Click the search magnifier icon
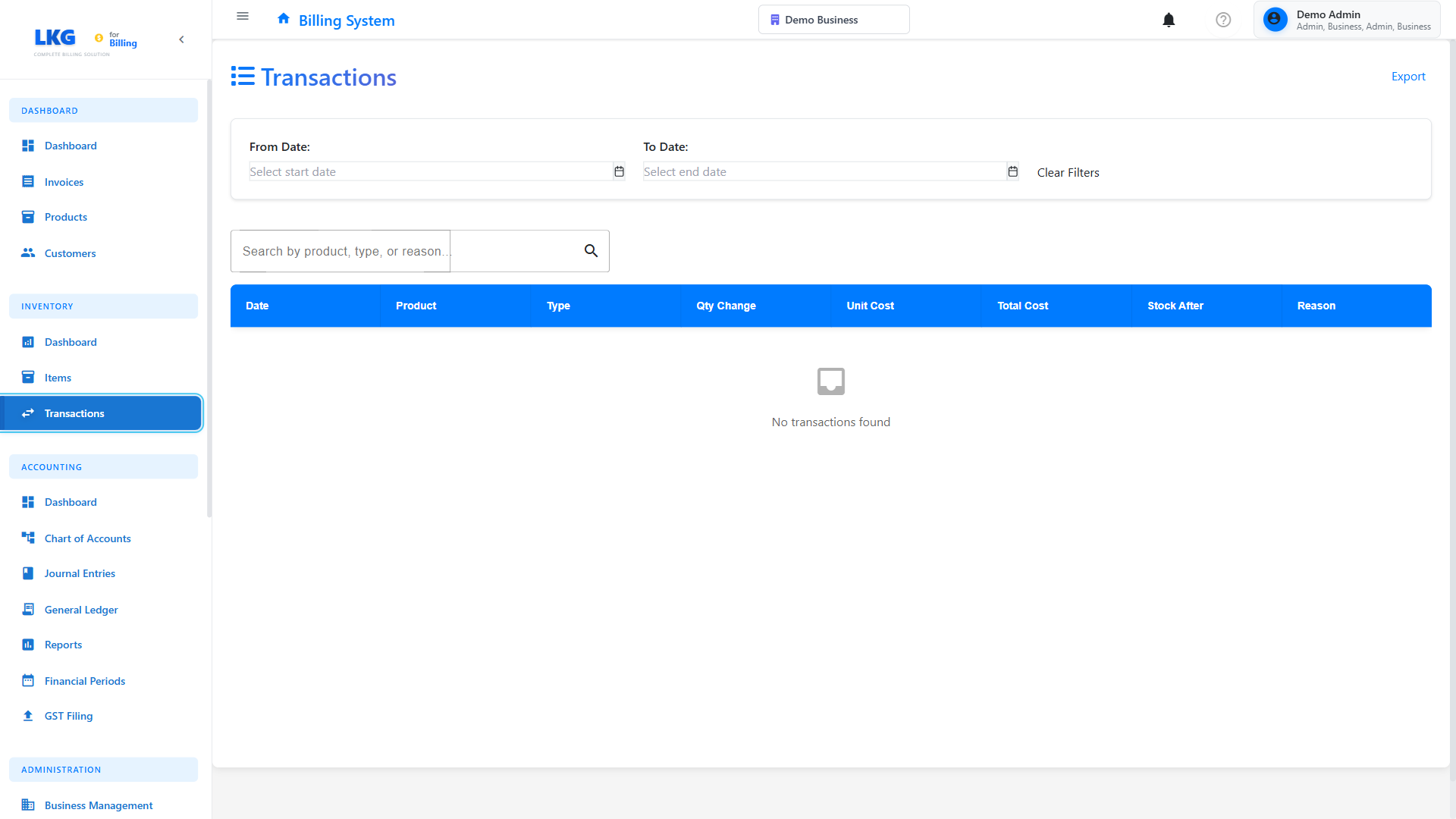This screenshot has height=819, width=1456. pyautogui.click(x=591, y=251)
